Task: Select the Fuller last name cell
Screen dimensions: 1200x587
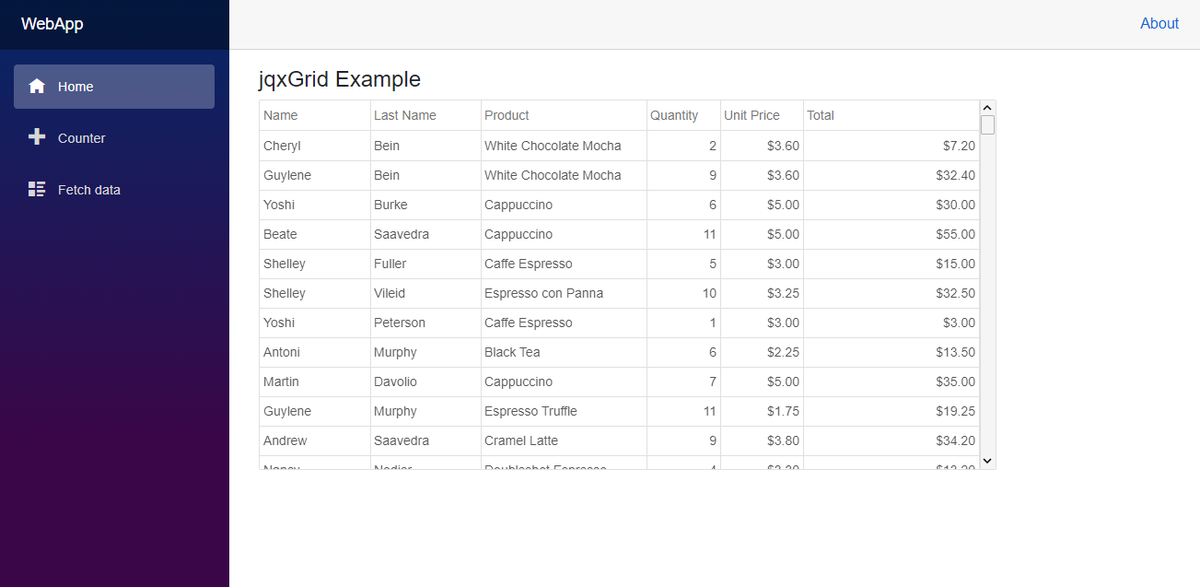Action: tap(425, 264)
